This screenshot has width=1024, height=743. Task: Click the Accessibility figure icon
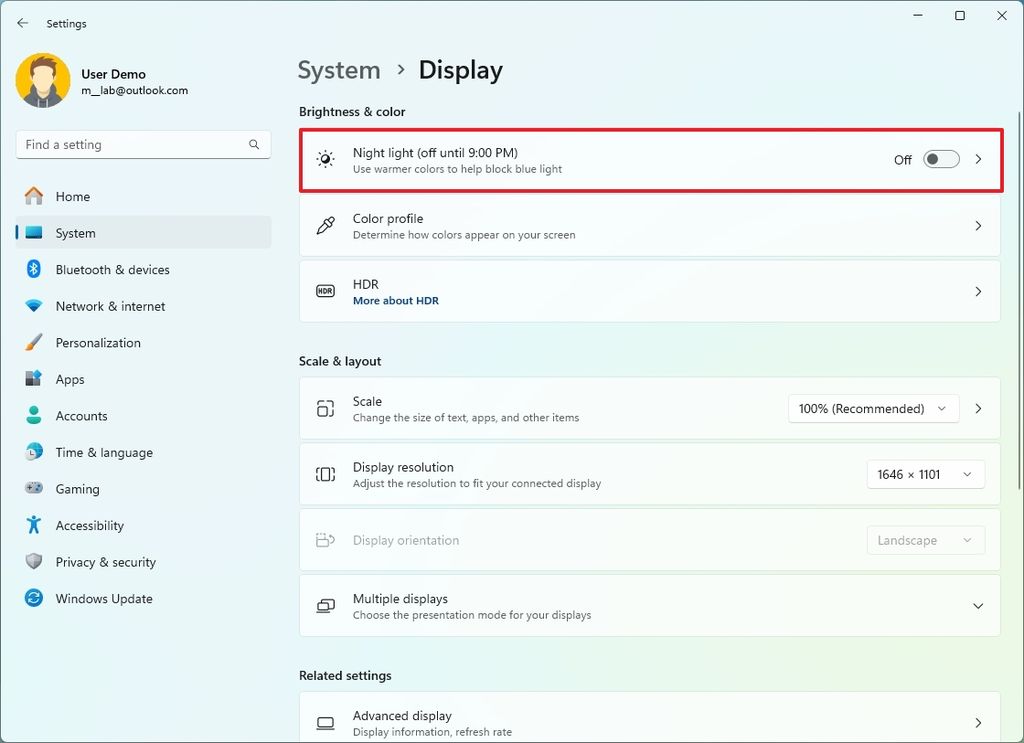click(34, 524)
